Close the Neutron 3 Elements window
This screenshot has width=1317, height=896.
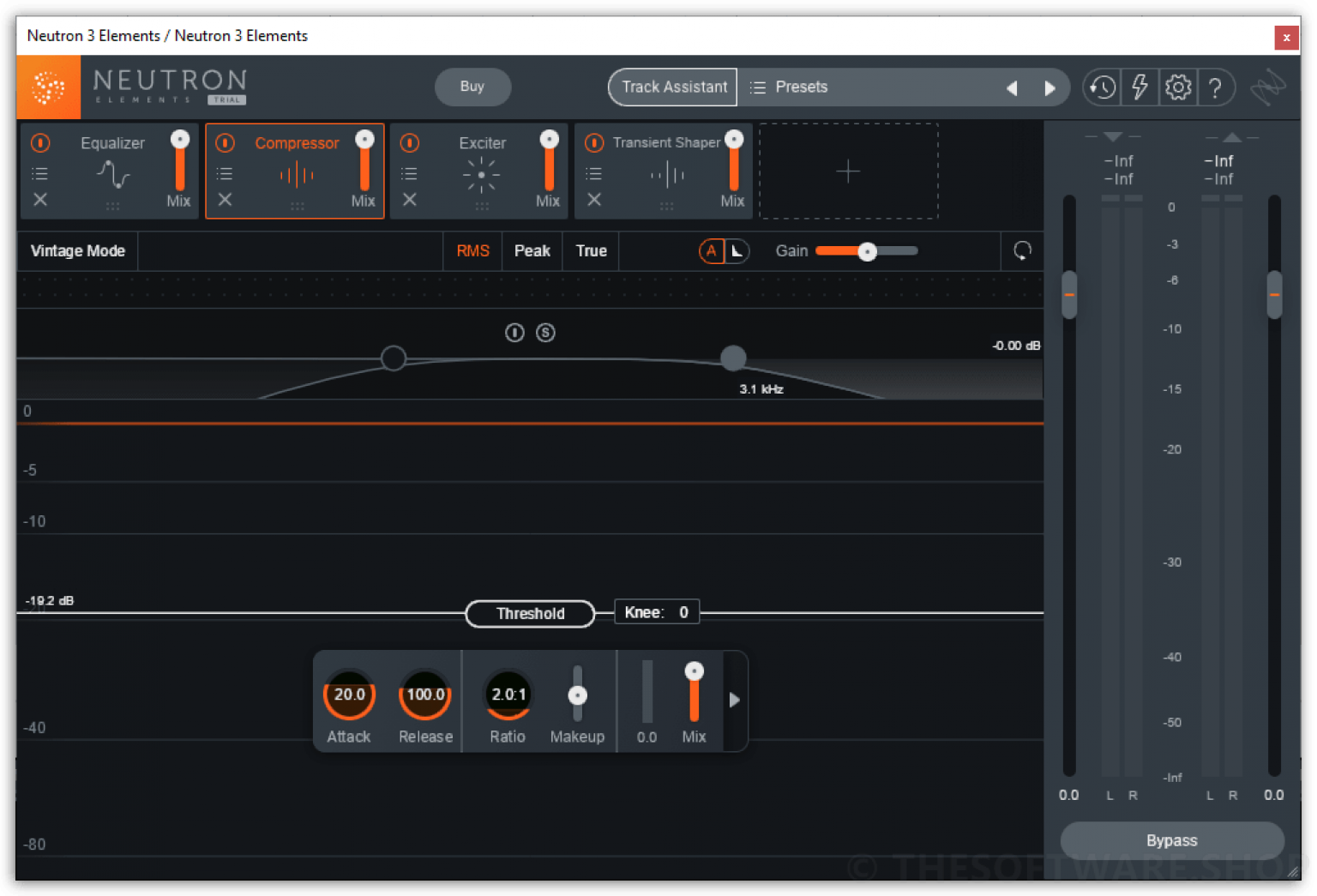pyautogui.click(x=1286, y=37)
